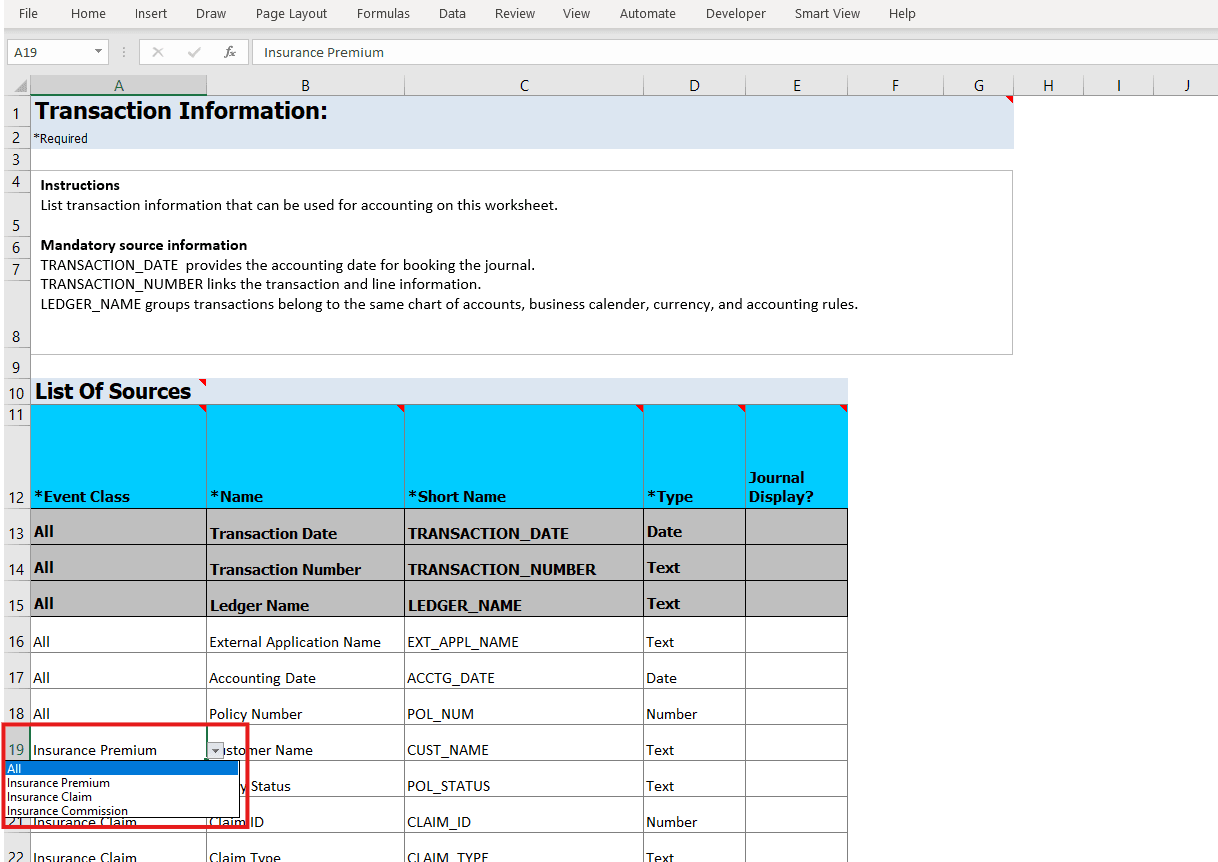Select column header D
1218x862 pixels.
(x=694, y=85)
